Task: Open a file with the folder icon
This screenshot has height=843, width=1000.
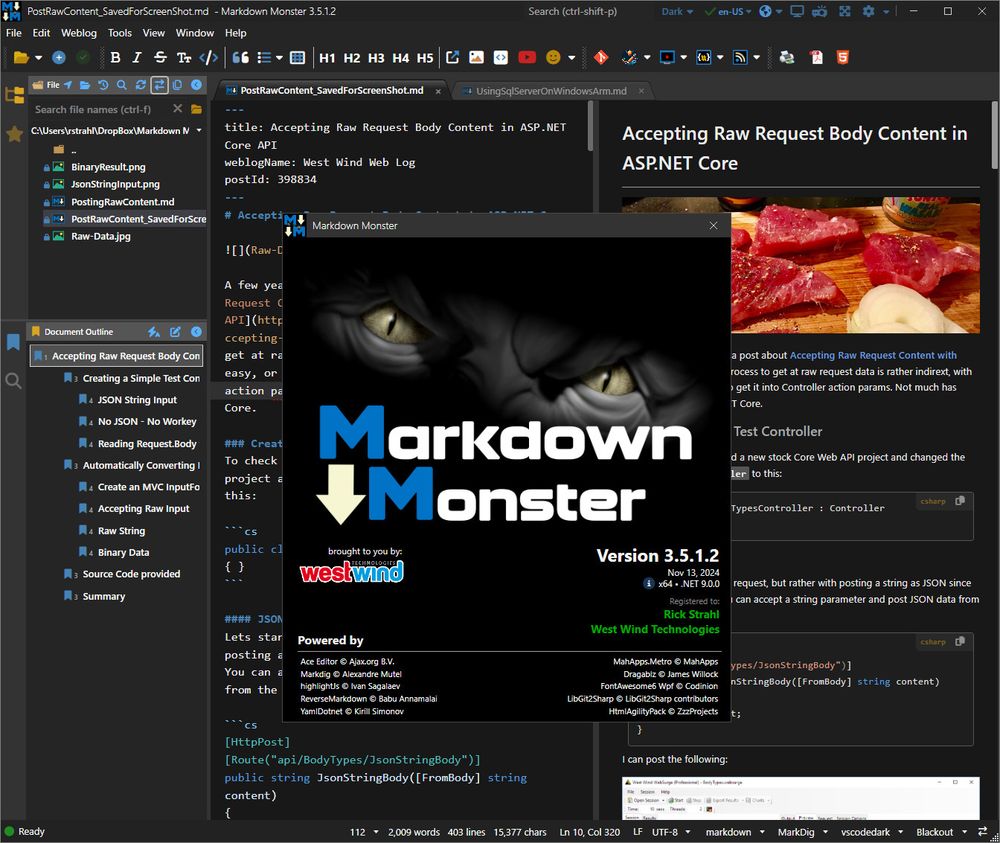Action: point(21,57)
